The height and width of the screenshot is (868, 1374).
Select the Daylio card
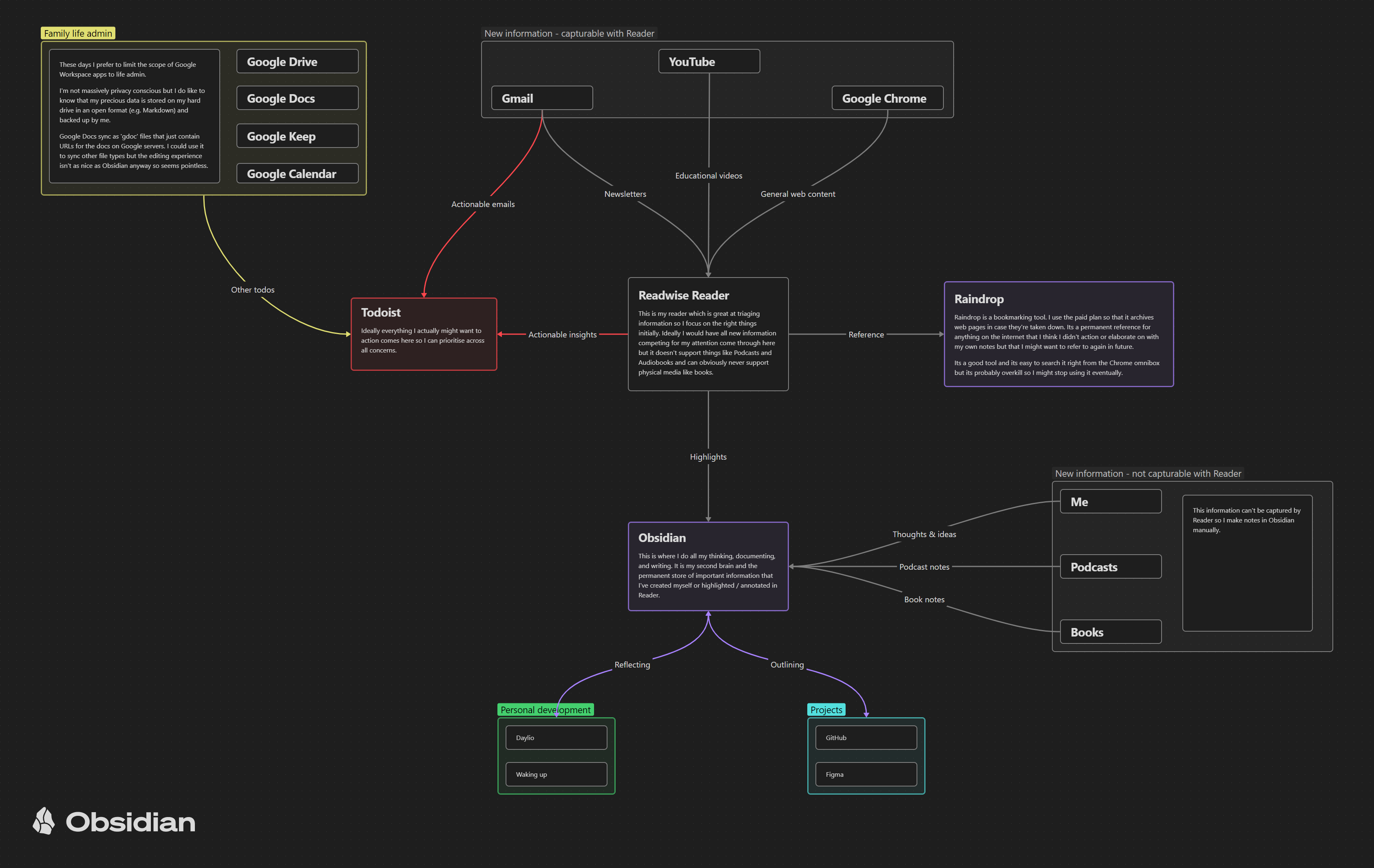557,738
